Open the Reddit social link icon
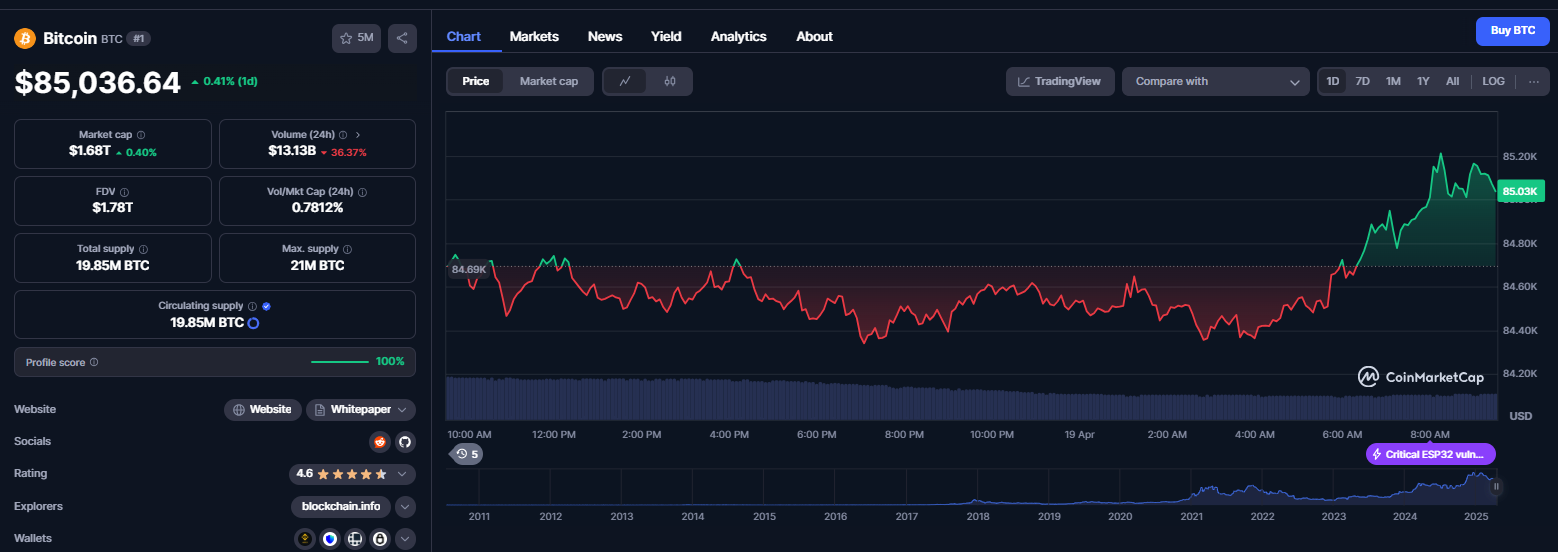The image size is (1558, 552). (x=380, y=441)
